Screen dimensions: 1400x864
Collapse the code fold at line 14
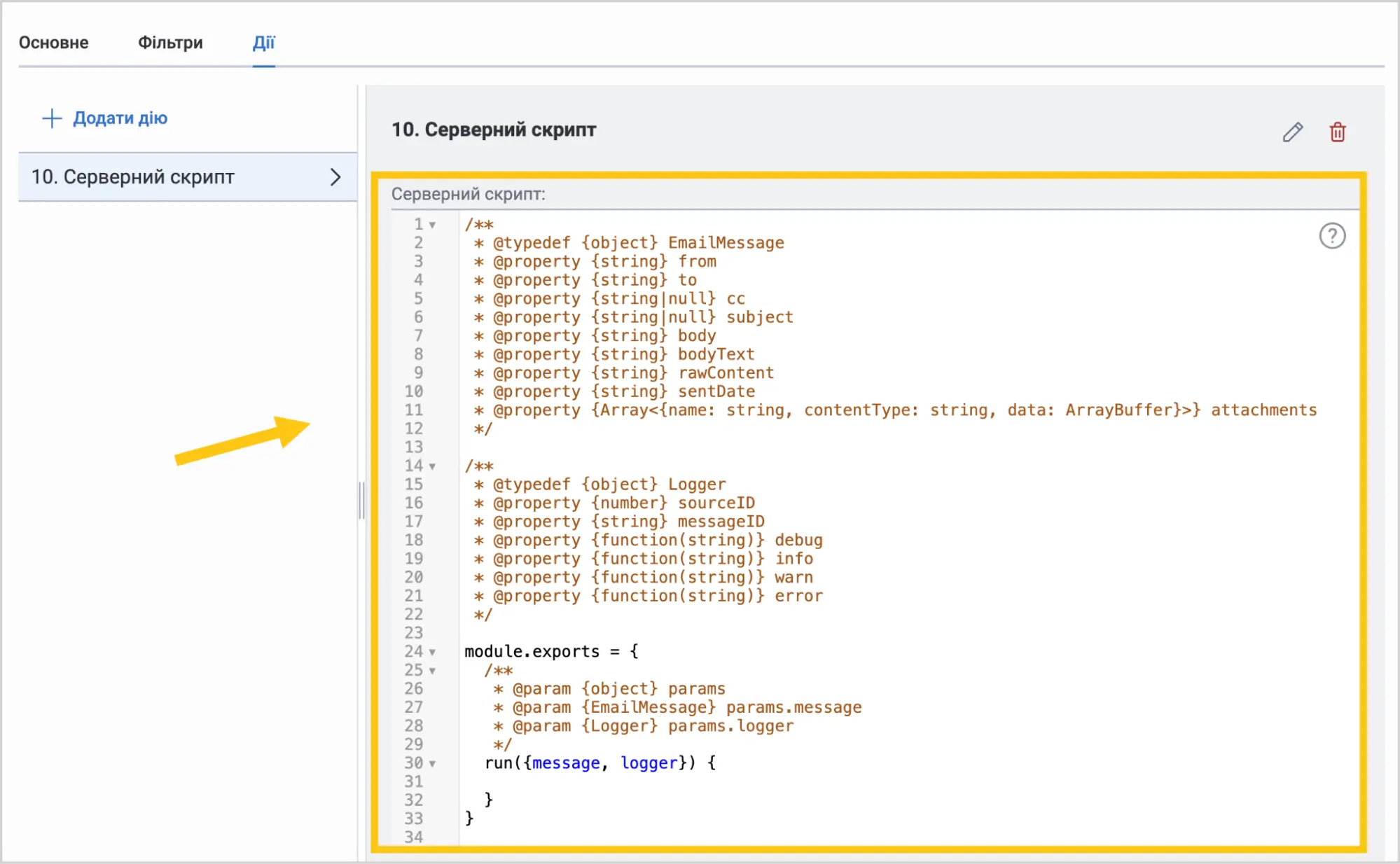coord(433,467)
